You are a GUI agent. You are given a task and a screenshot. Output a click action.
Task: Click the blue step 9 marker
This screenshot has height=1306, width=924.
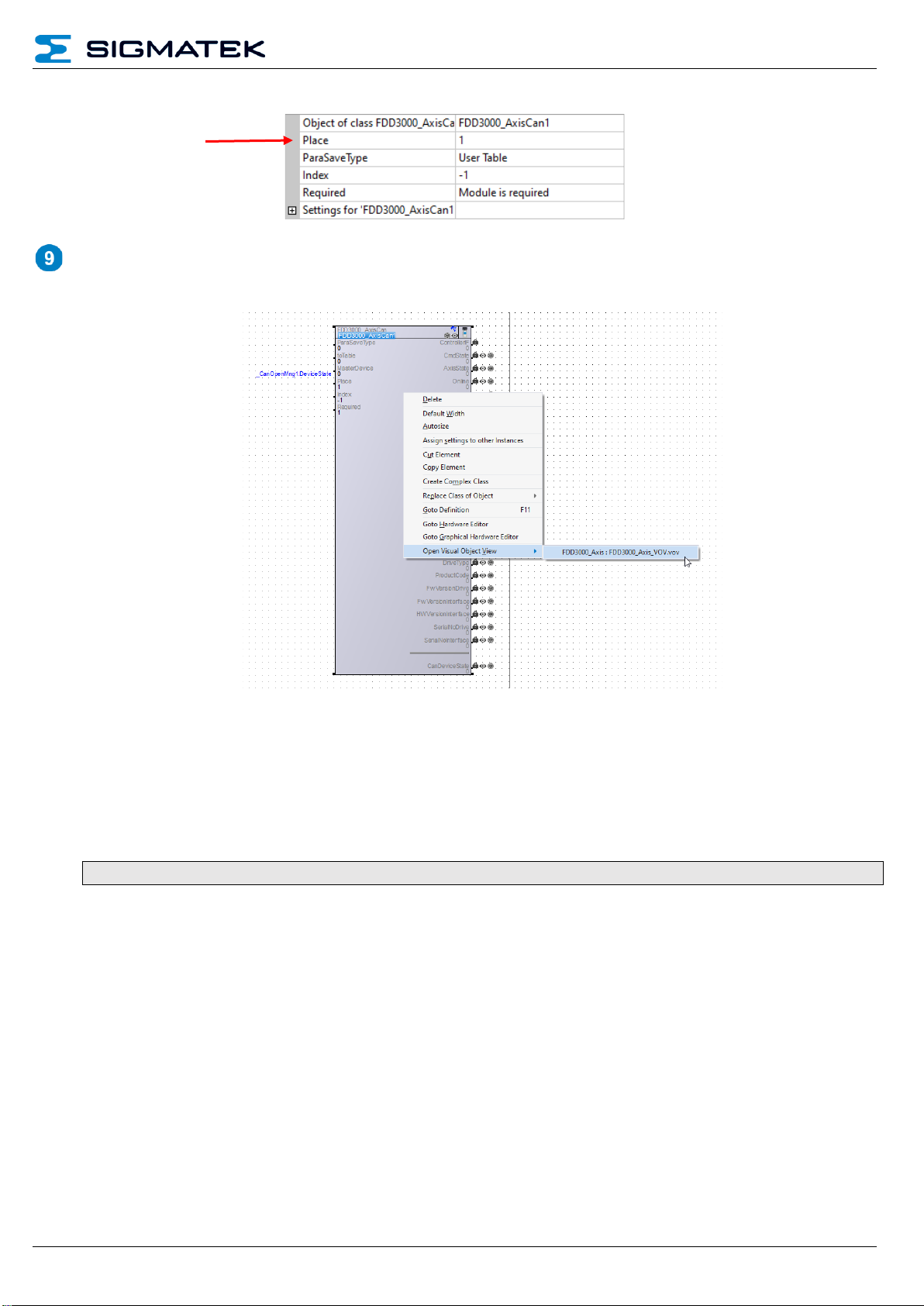tap(49, 258)
